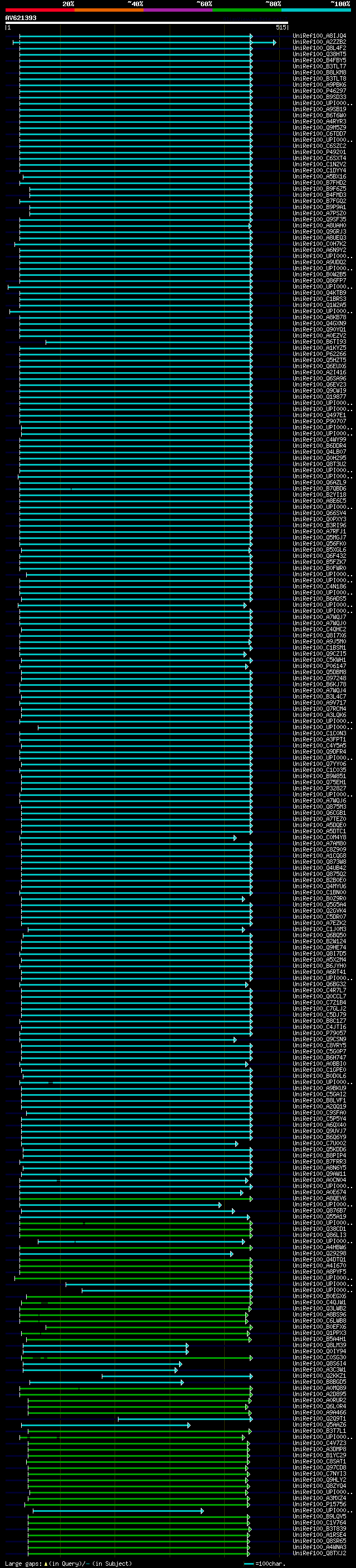
Task: Select label UniRef100_Q875M3
Action: (x=319, y=807)
